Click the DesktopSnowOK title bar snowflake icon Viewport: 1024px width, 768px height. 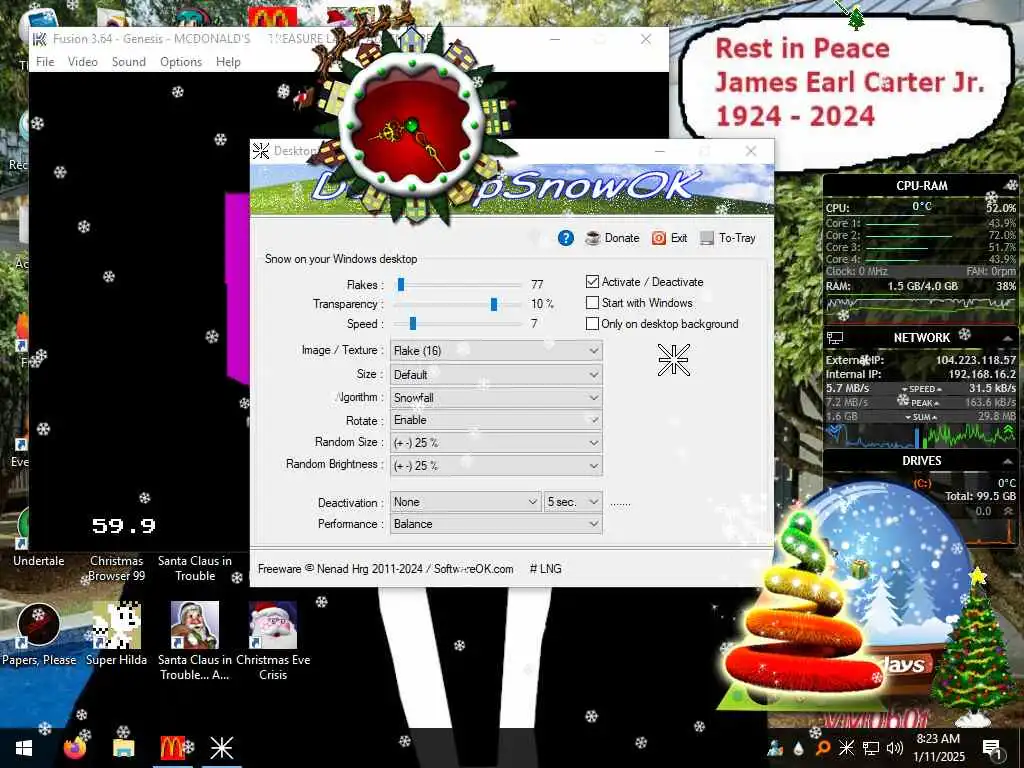point(261,151)
